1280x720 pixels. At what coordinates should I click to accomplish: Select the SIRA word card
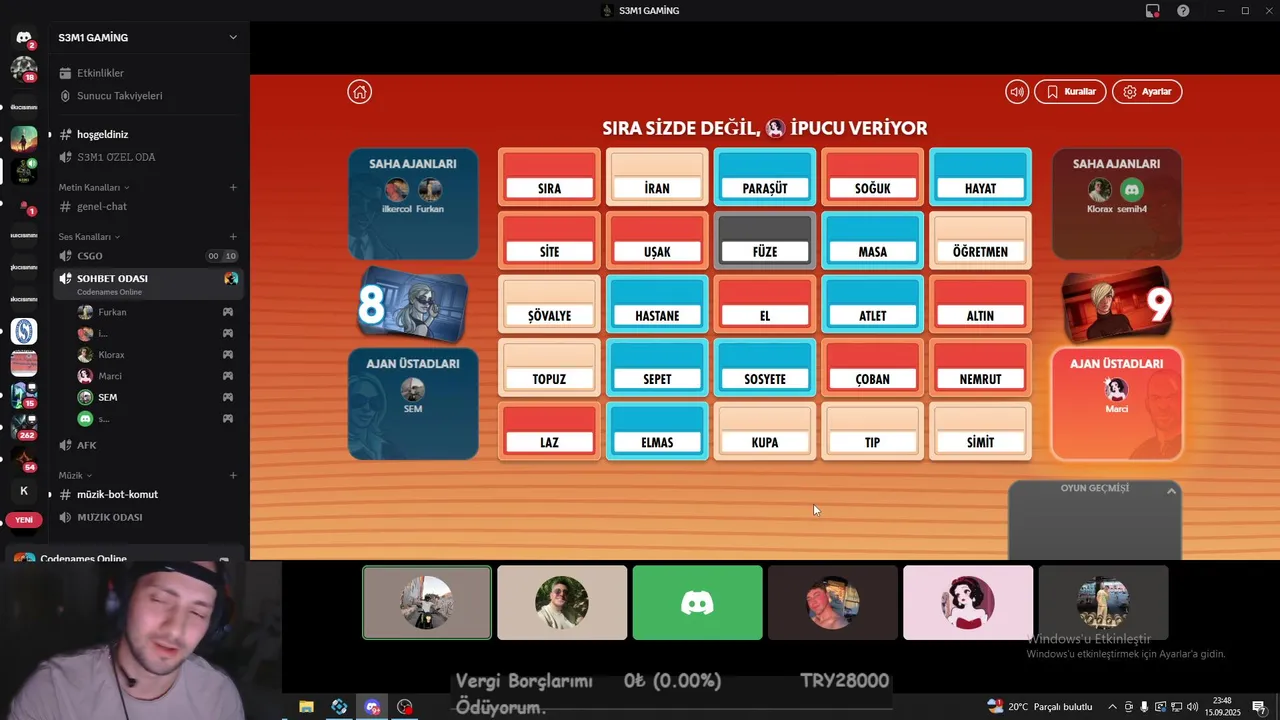tap(549, 177)
